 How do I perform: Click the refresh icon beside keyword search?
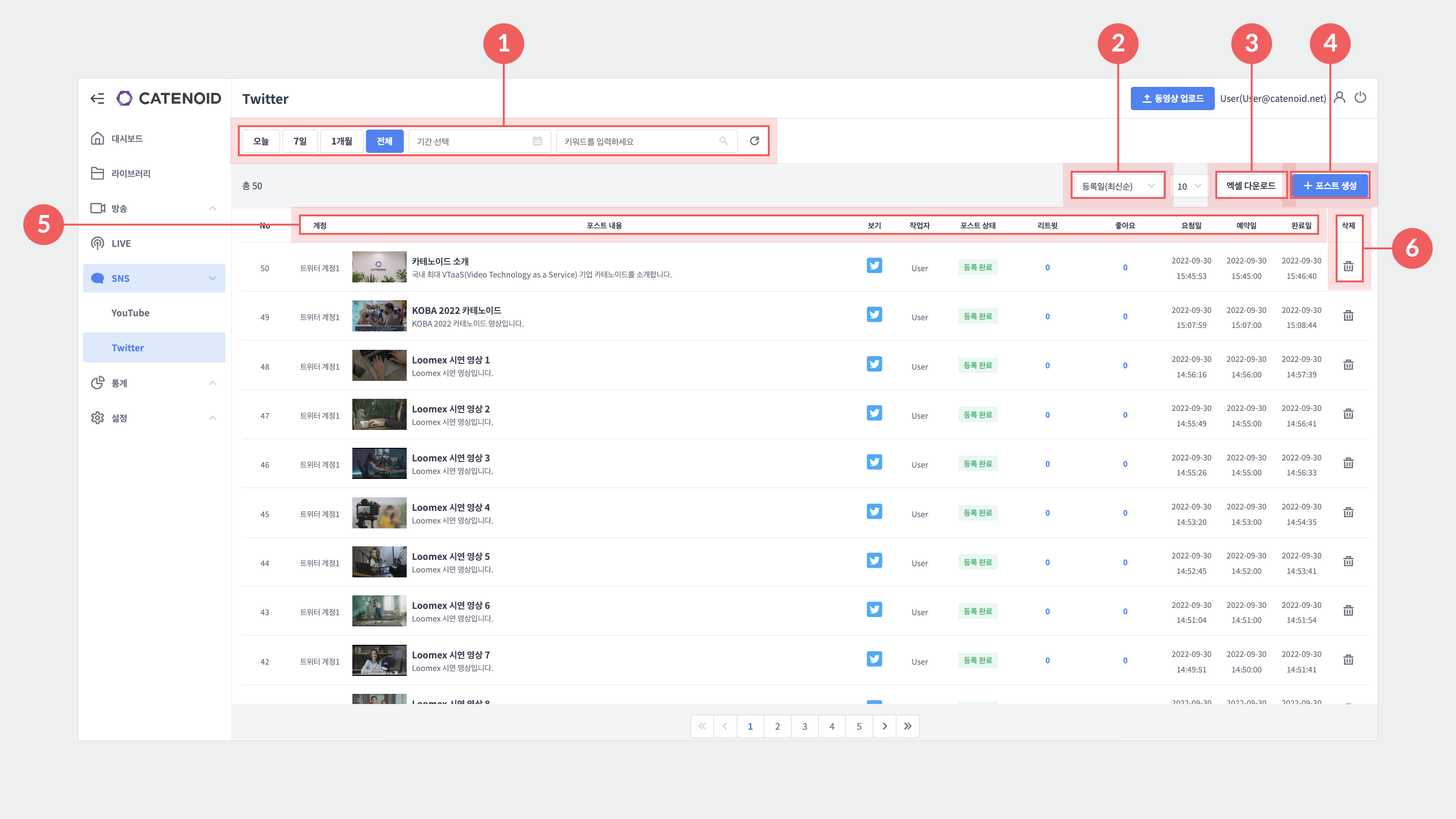point(754,141)
